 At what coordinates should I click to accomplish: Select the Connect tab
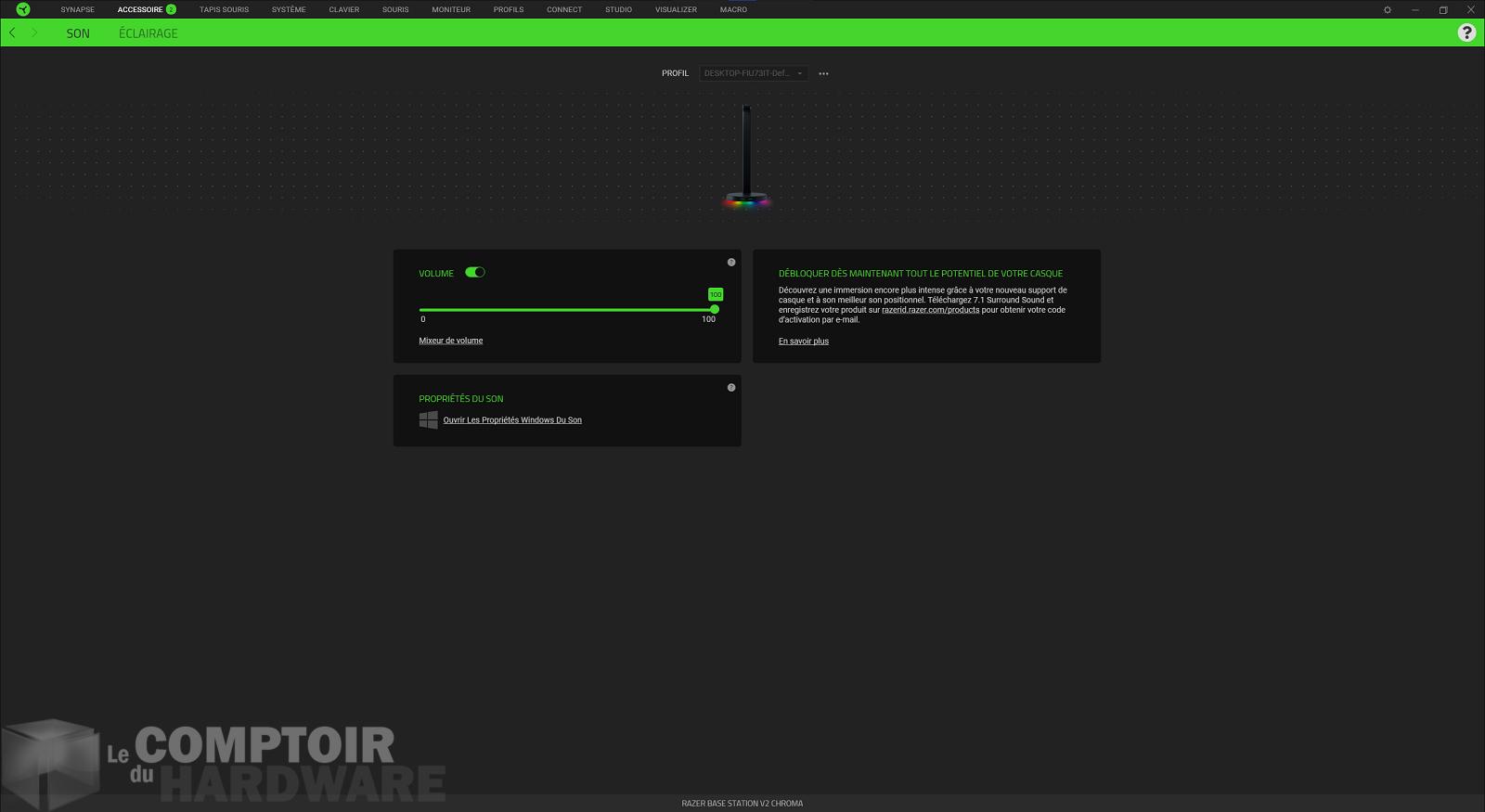pos(564,9)
